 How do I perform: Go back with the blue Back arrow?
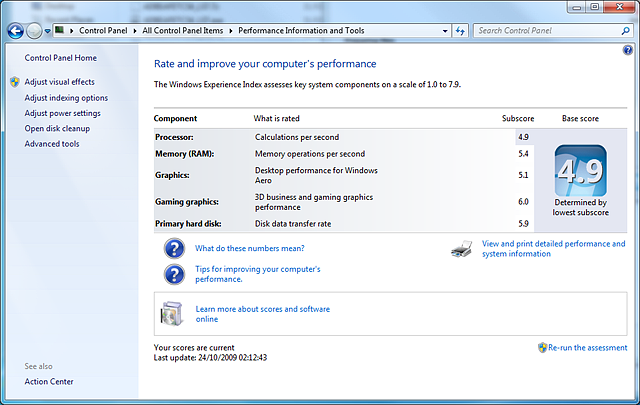click(16, 31)
